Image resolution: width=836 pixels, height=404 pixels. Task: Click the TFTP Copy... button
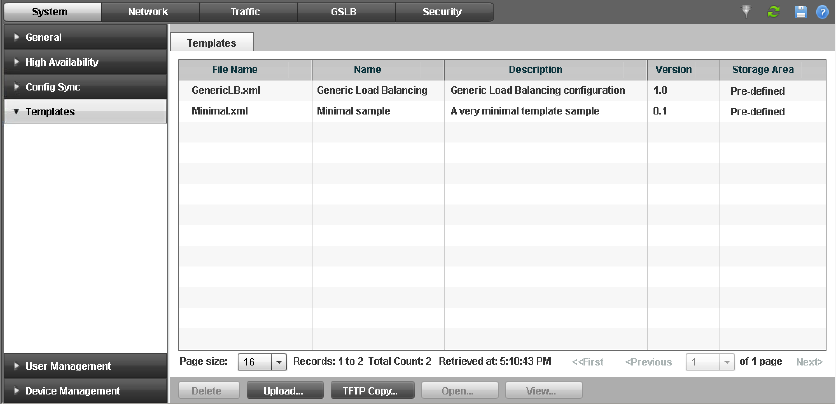click(371, 391)
